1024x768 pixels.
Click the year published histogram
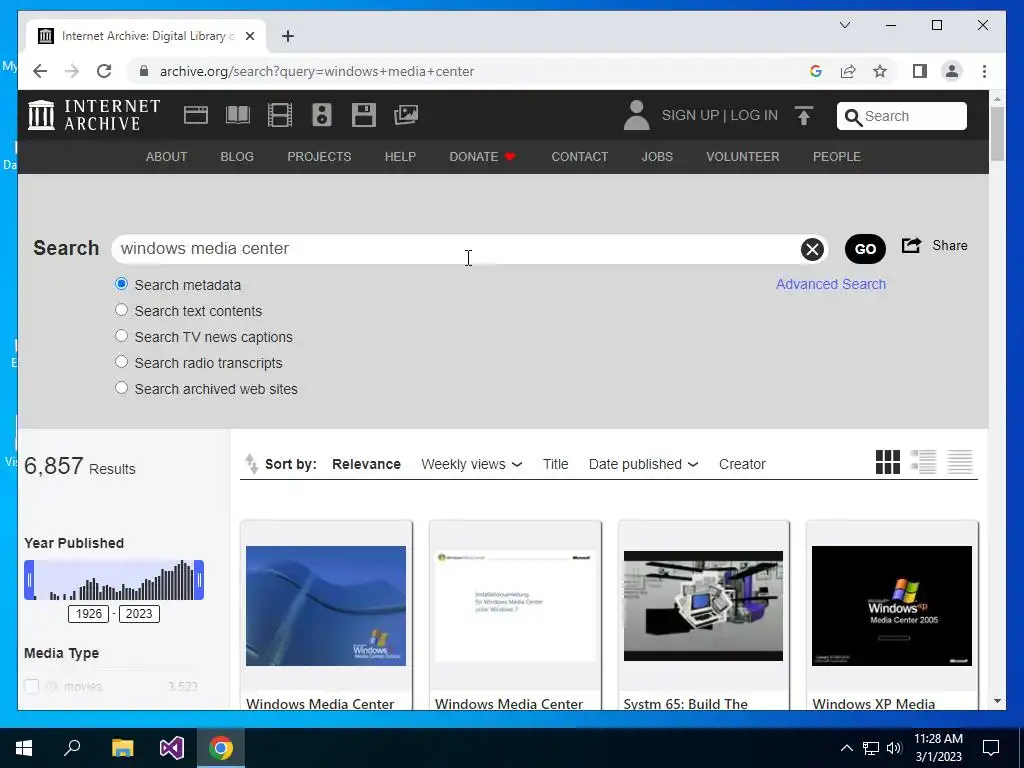[x=114, y=580]
